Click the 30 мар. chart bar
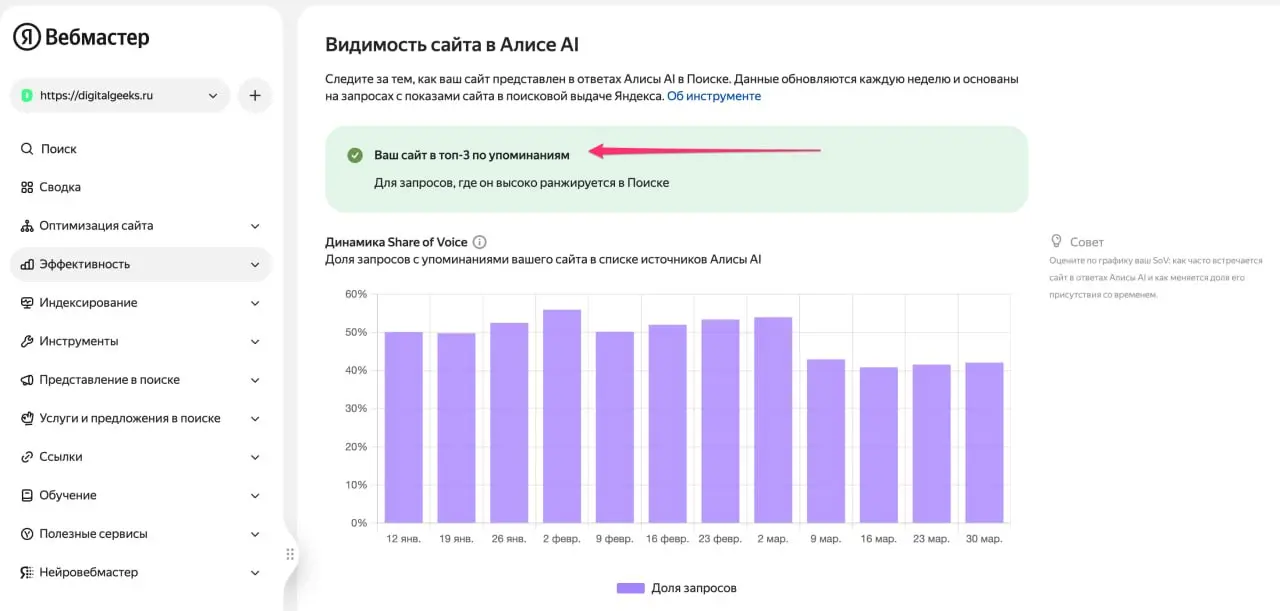Screen dimensions: 1280x611 (x=984, y=442)
